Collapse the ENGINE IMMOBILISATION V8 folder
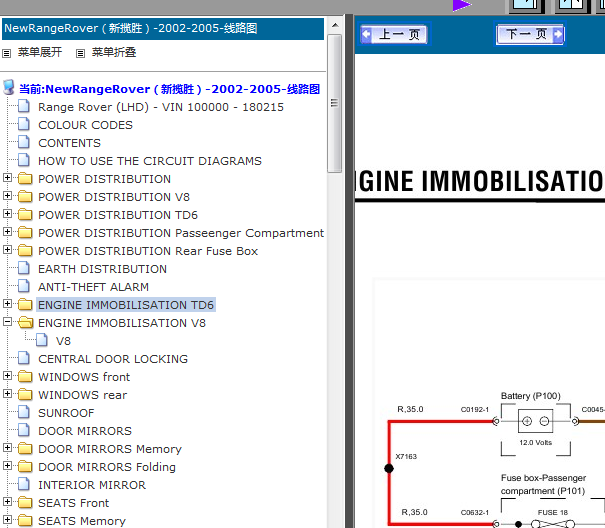 click(x=7, y=322)
